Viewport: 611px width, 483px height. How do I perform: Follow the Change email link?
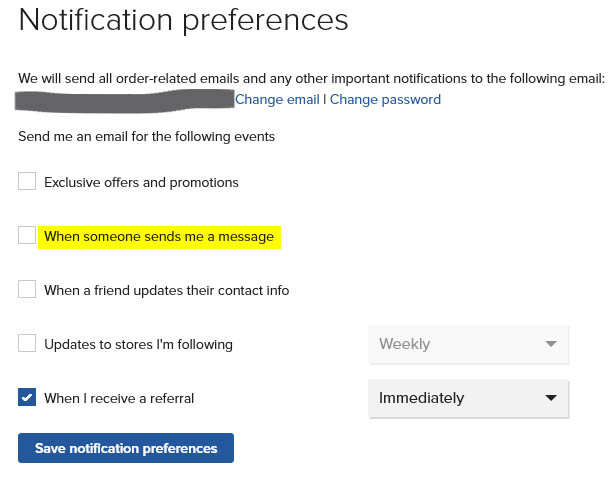pos(277,100)
